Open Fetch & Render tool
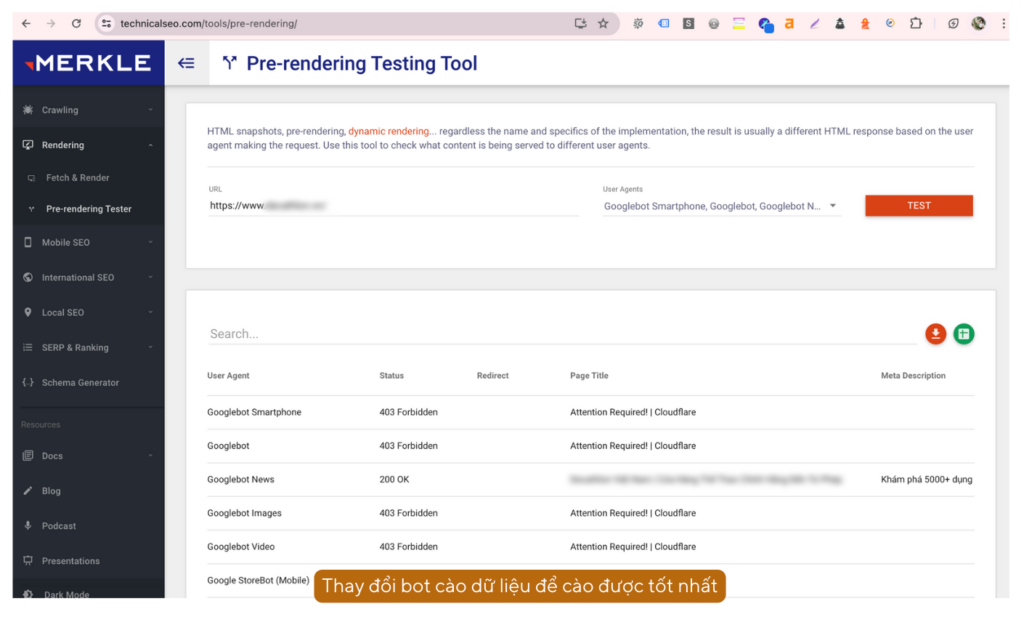This screenshot has height=622, width=1024. tap(77, 178)
